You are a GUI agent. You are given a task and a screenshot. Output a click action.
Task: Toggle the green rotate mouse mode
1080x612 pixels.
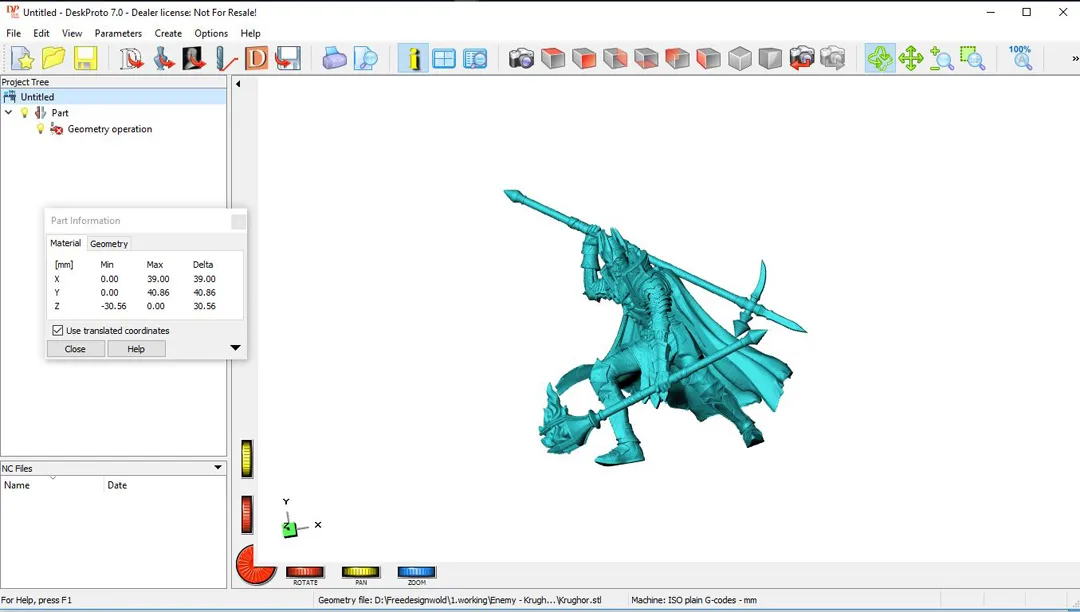pos(880,59)
